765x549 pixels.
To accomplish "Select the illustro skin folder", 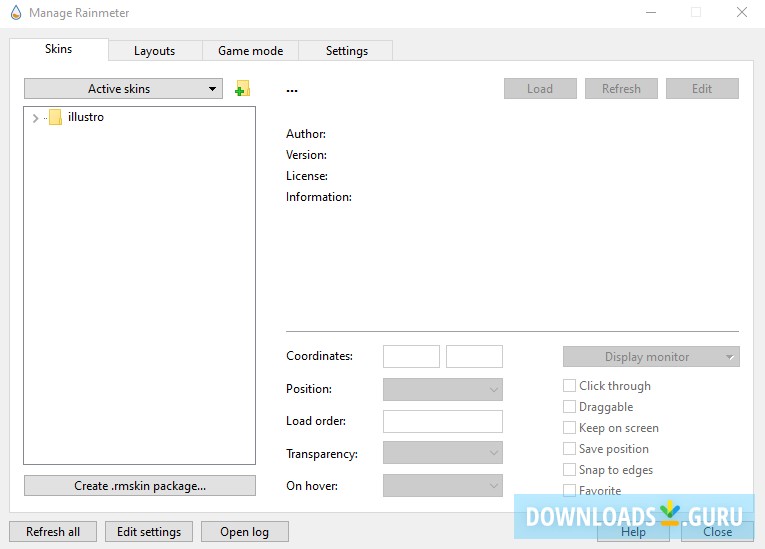I will click(x=85, y=117).
